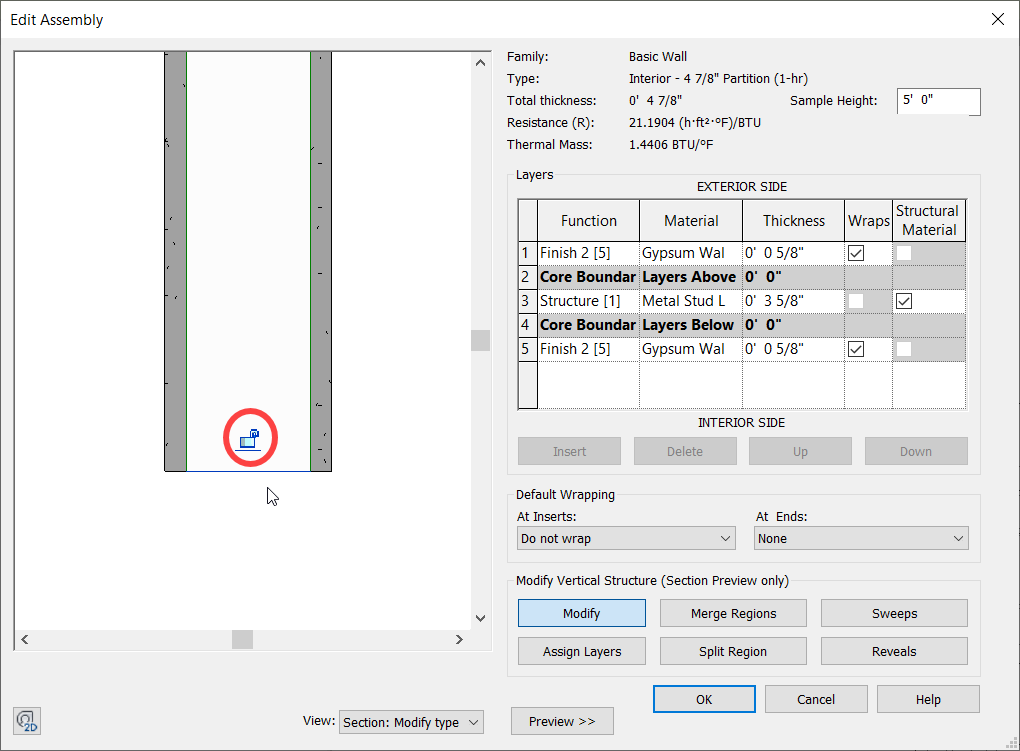Click the vertical scrollbar thumb in preview

click(x=480, y=340)
